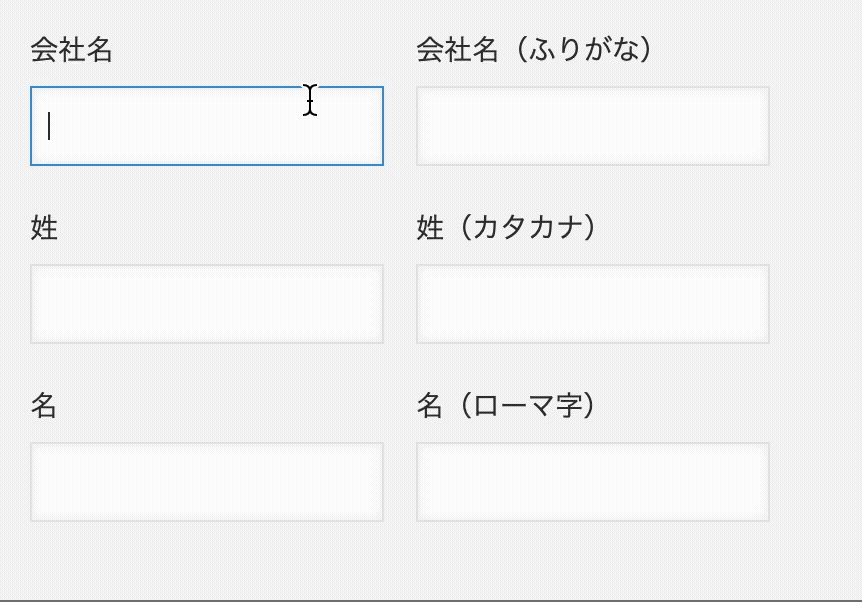Image resolution: width=862 pixels, height=602 pixels.
Task: Click the 名 label above its field
Action: 44,406
